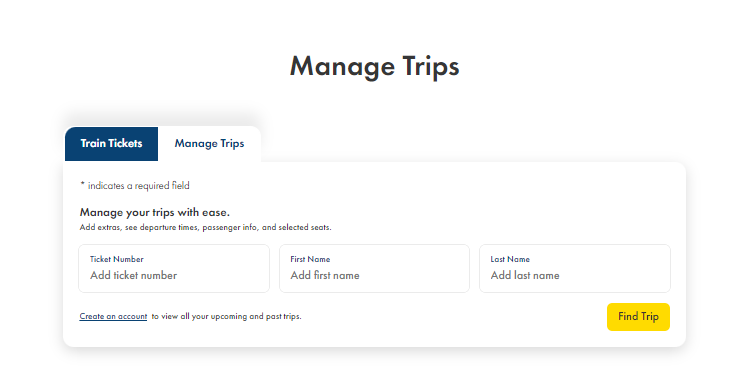746x378 pixels.
Task: Click the 'First Name' field label
Action: click(310, 259)
